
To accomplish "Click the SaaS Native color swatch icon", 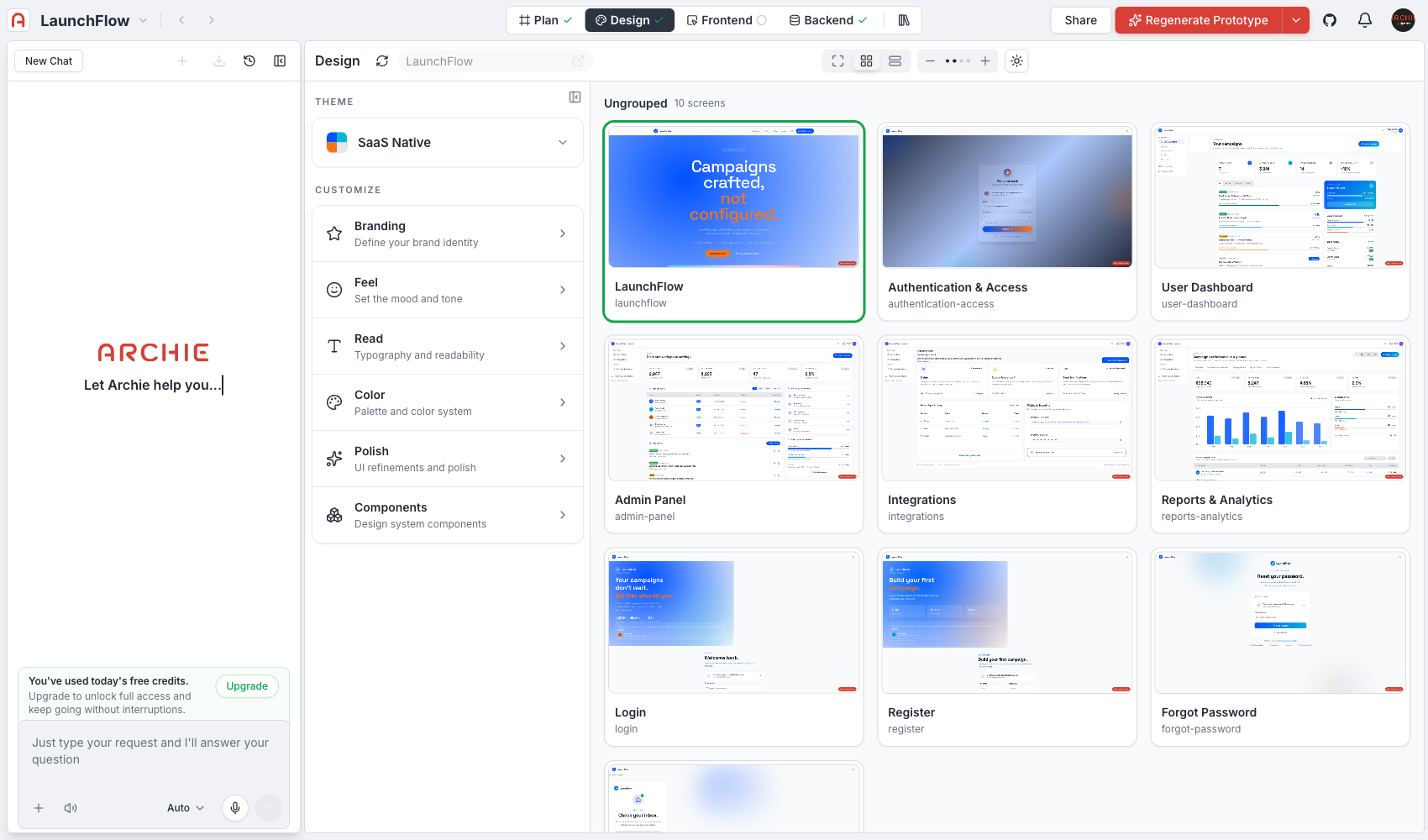I will [337, 143].
